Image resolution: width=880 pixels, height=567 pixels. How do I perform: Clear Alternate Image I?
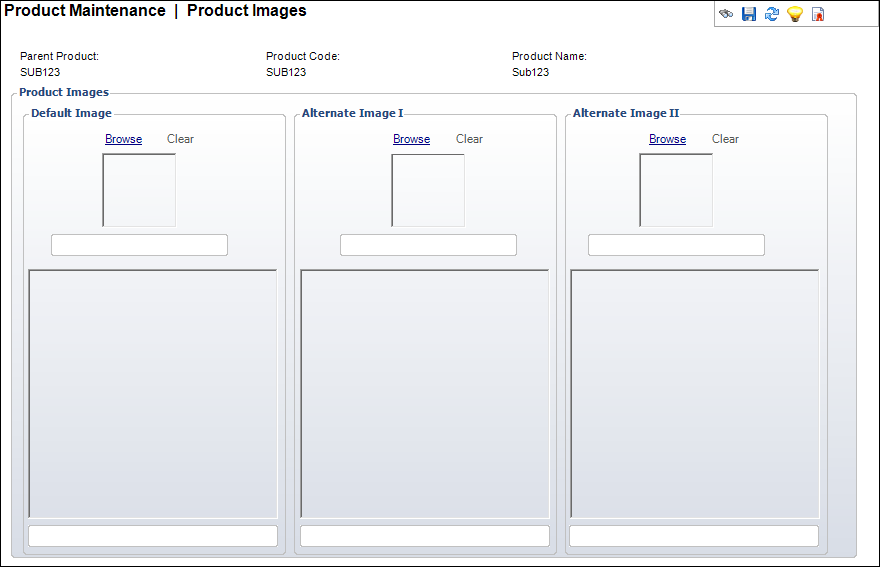(x=469, y=139)
